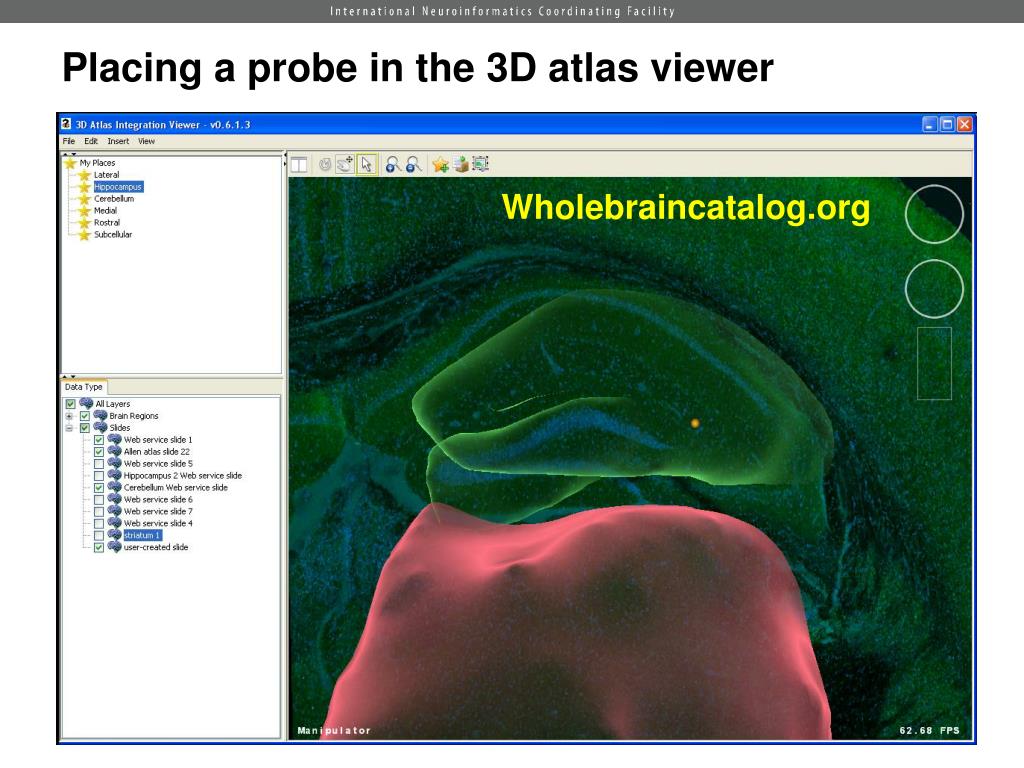This screenshot has height=768, width=1024.
Task: Select 'Web service slide 4' tree row
Action: [x=158, y=523]
